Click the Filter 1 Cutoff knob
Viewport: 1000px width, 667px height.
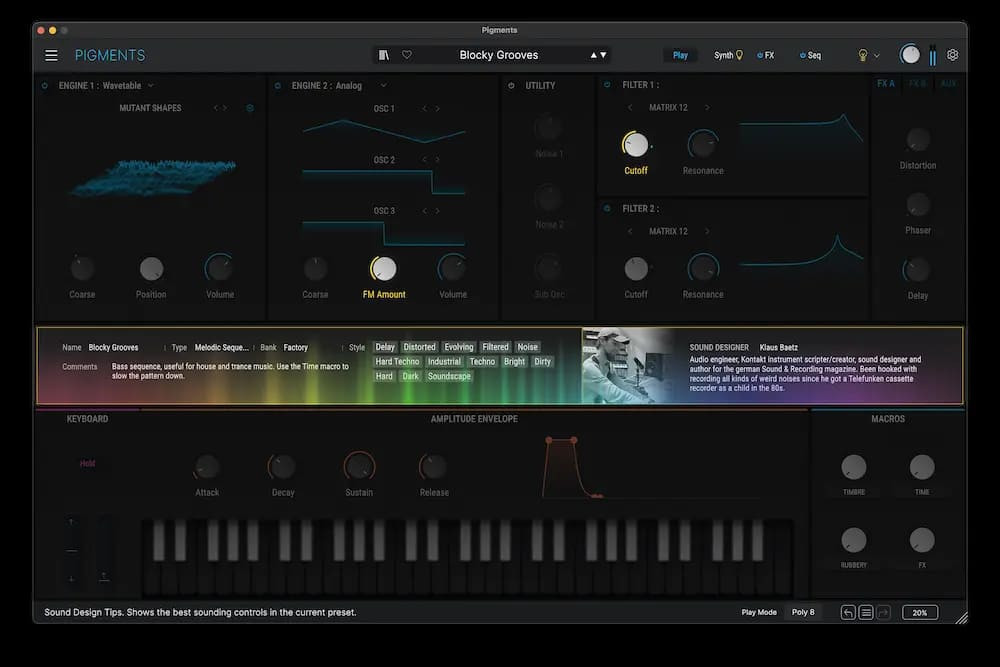tap(636, 145)
